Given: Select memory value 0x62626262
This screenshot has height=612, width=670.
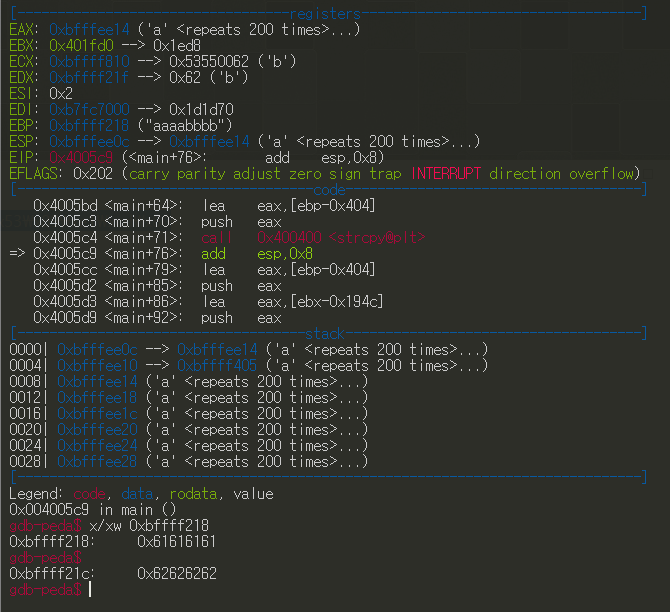Looking at the screenshot, I should [177, 574].
